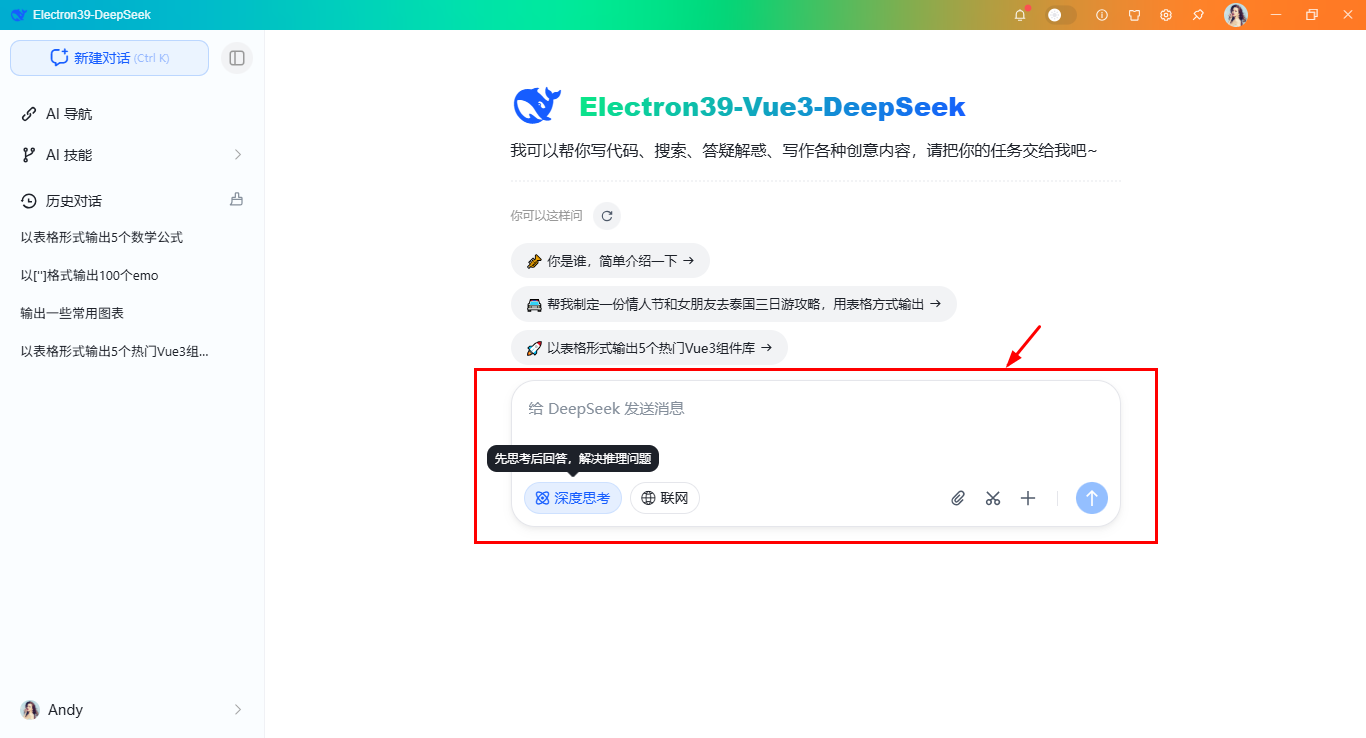Click the plus icon beside the scissors

point(1027,497)
